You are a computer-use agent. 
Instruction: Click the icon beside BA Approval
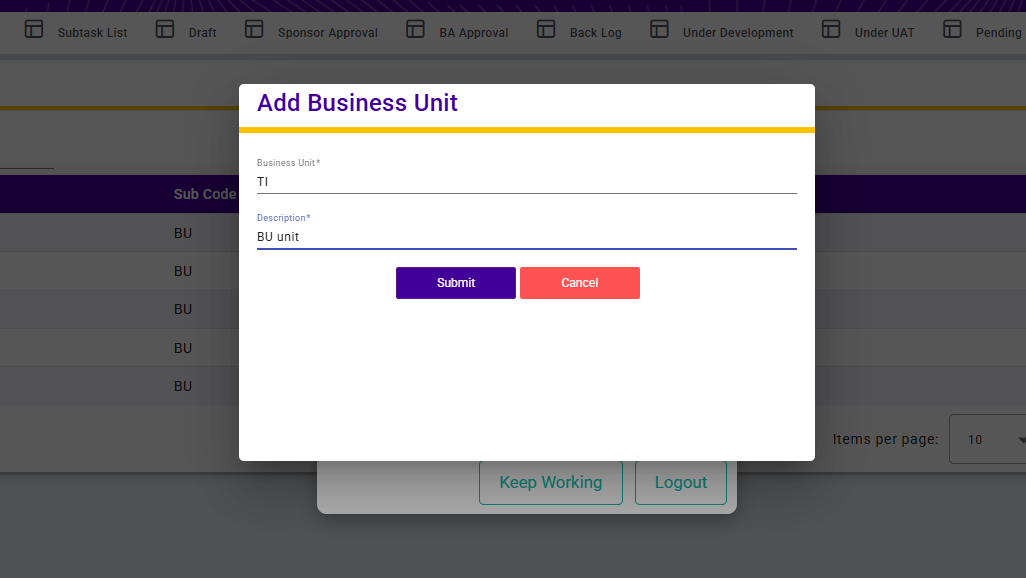415,29
